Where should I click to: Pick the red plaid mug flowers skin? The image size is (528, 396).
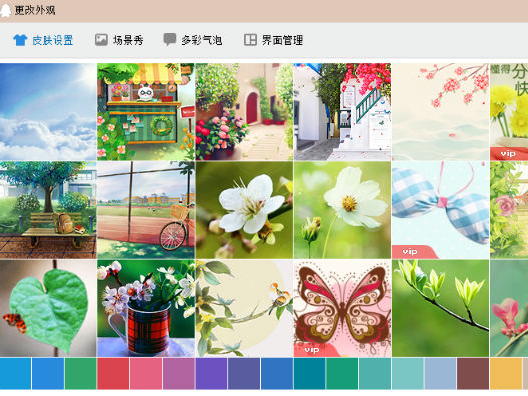point(146,308)
